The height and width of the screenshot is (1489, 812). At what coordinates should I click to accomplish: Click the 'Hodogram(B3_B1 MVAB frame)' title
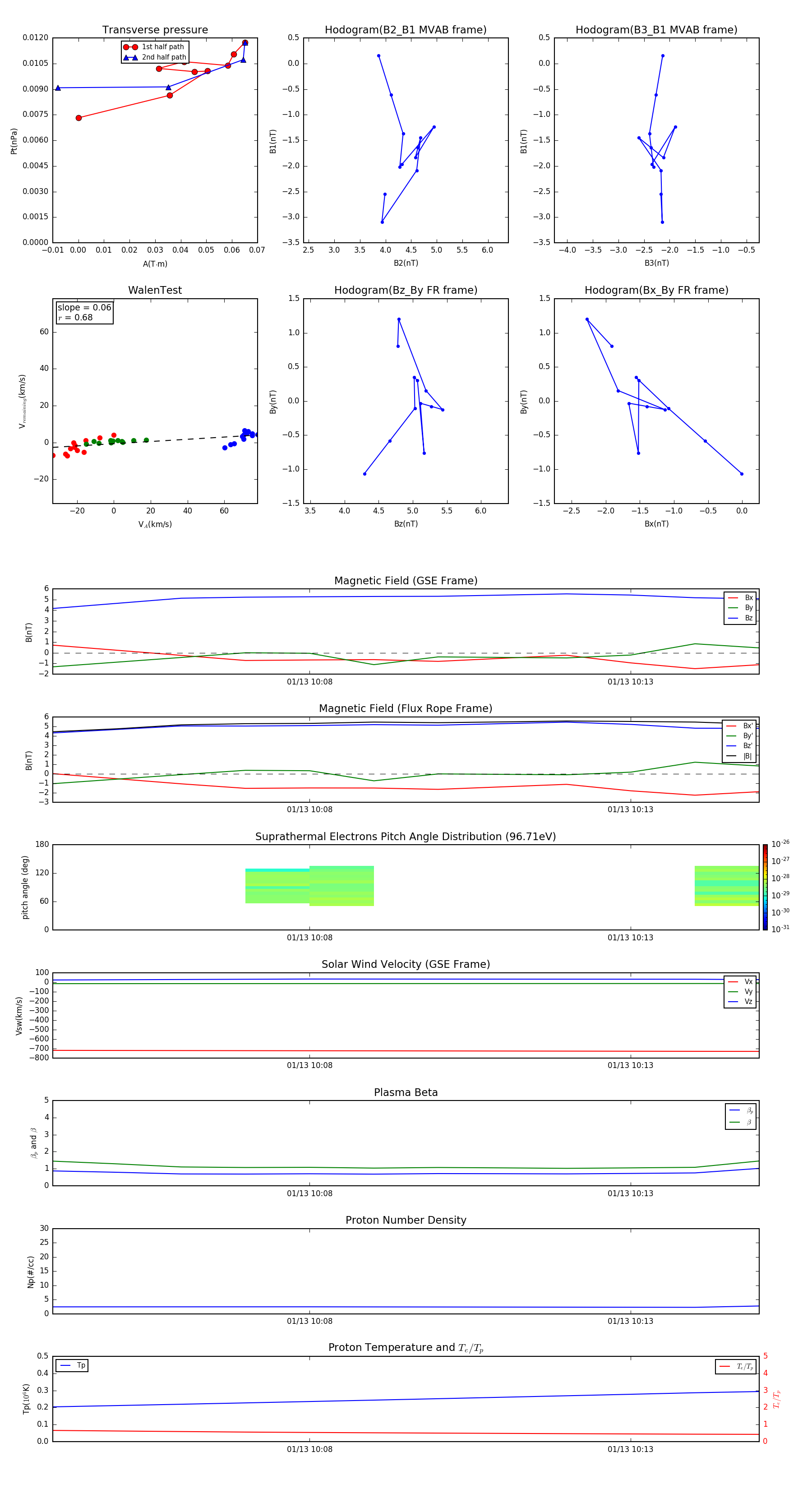coord(656,30)
